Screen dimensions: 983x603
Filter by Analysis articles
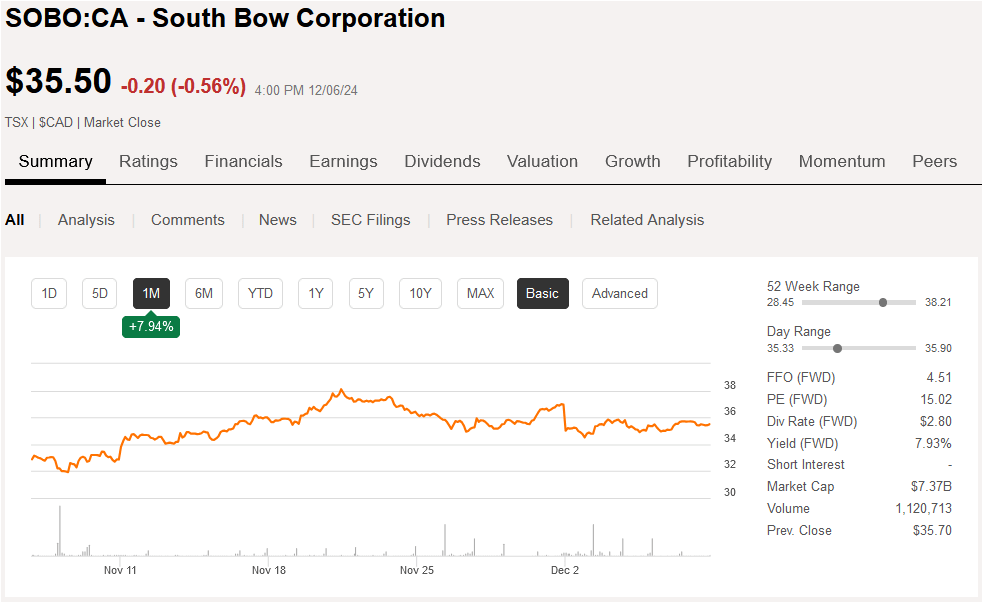86,219
